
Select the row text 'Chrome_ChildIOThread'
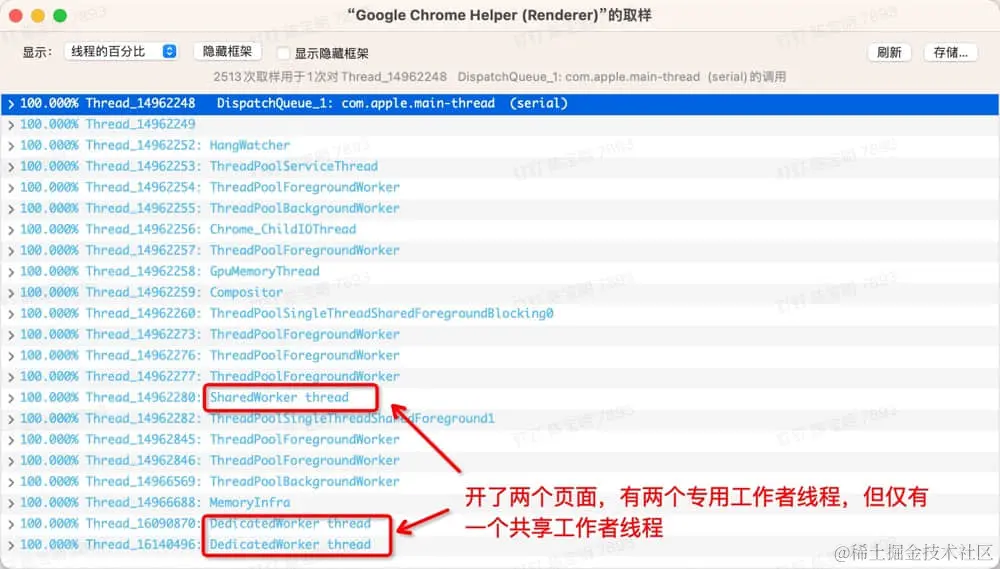coord(283,229)
